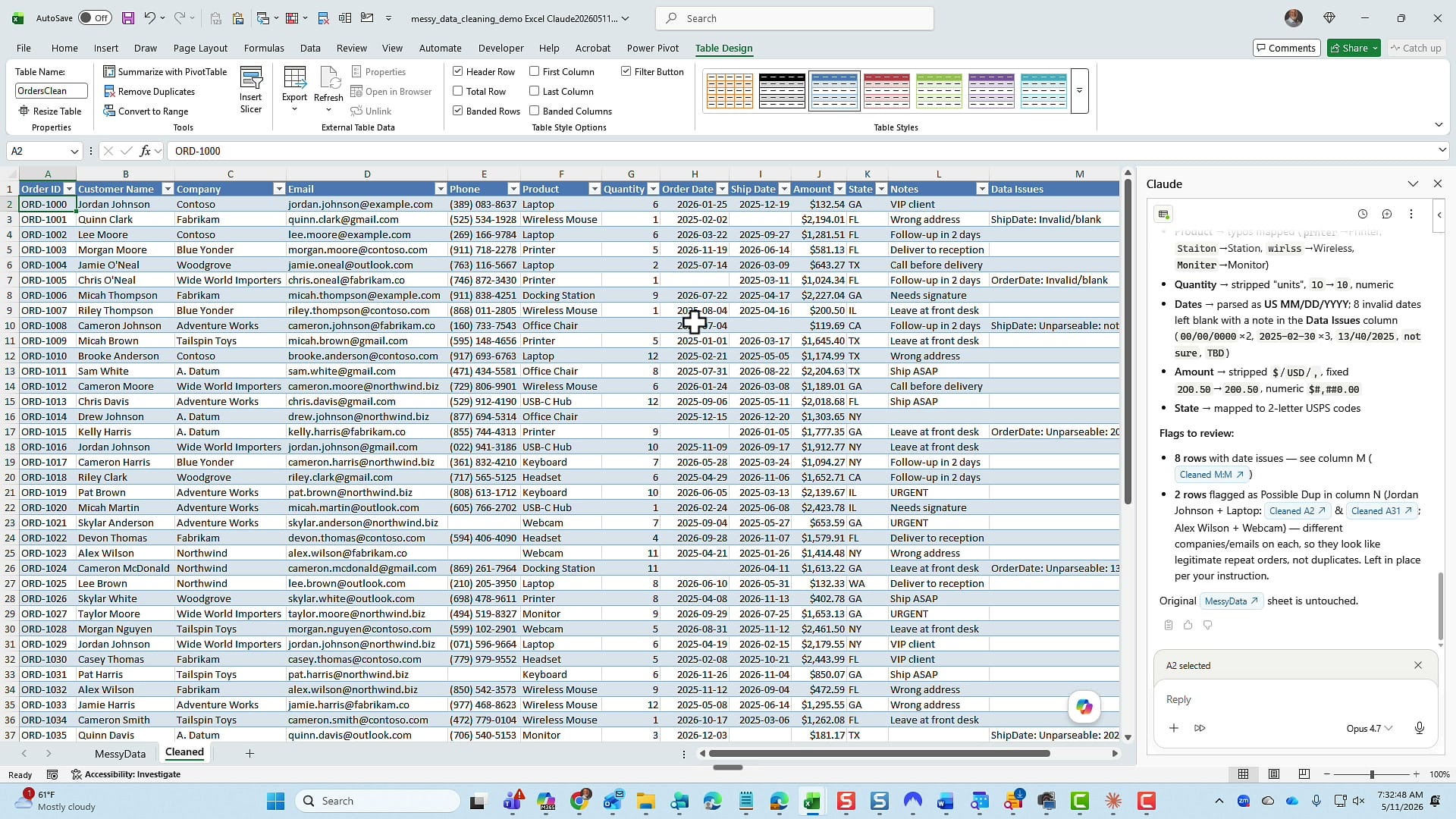
Task: Switch to MessyData sheet tab
Action: coord(120,753)
